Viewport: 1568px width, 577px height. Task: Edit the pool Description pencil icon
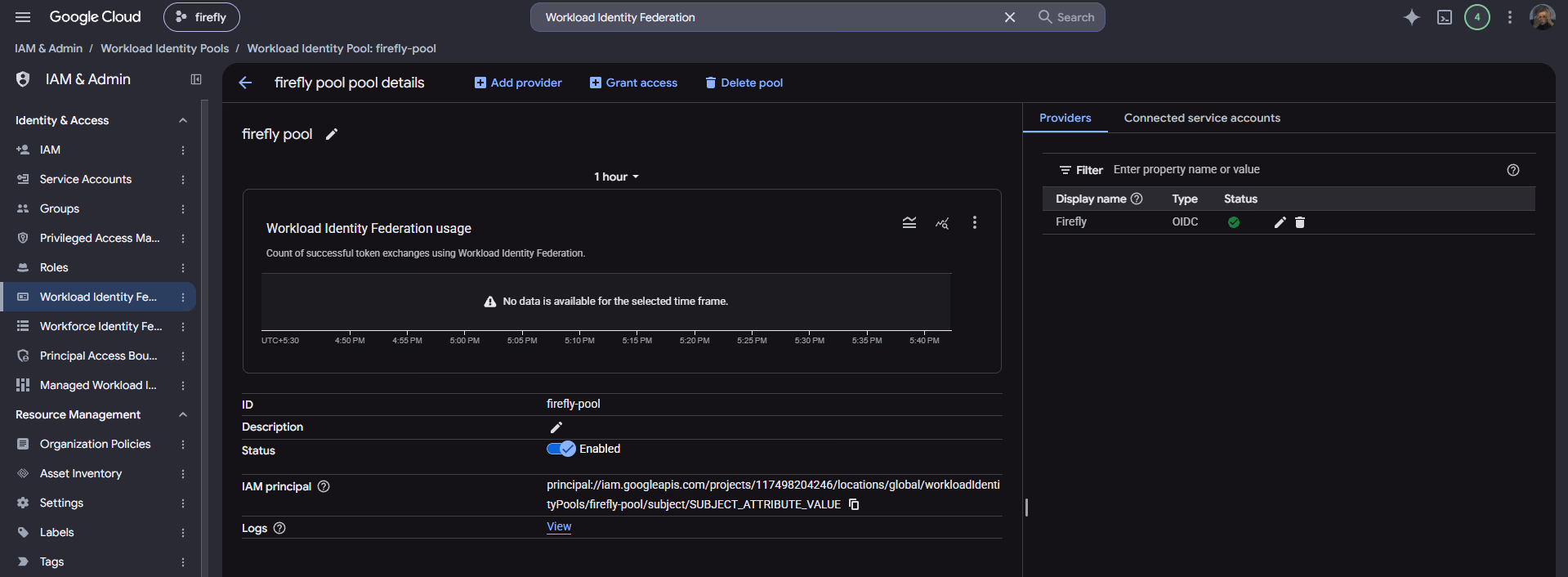556,427
